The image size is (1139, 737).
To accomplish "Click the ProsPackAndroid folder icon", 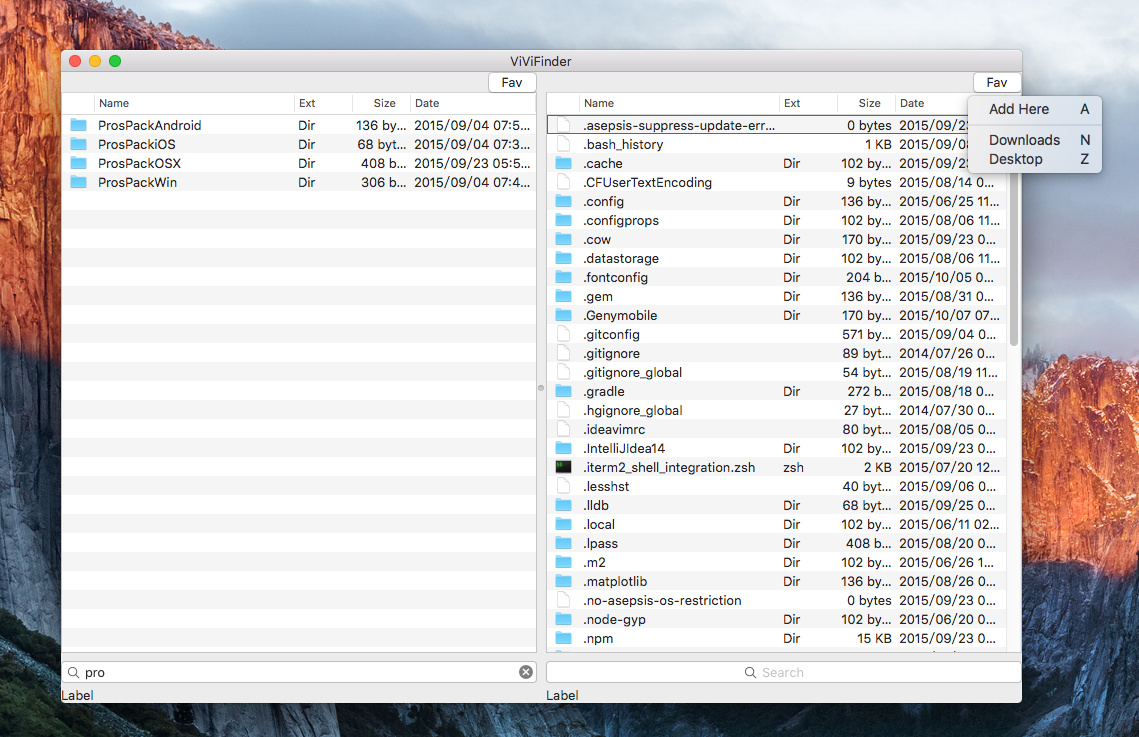I will point(78,125).
